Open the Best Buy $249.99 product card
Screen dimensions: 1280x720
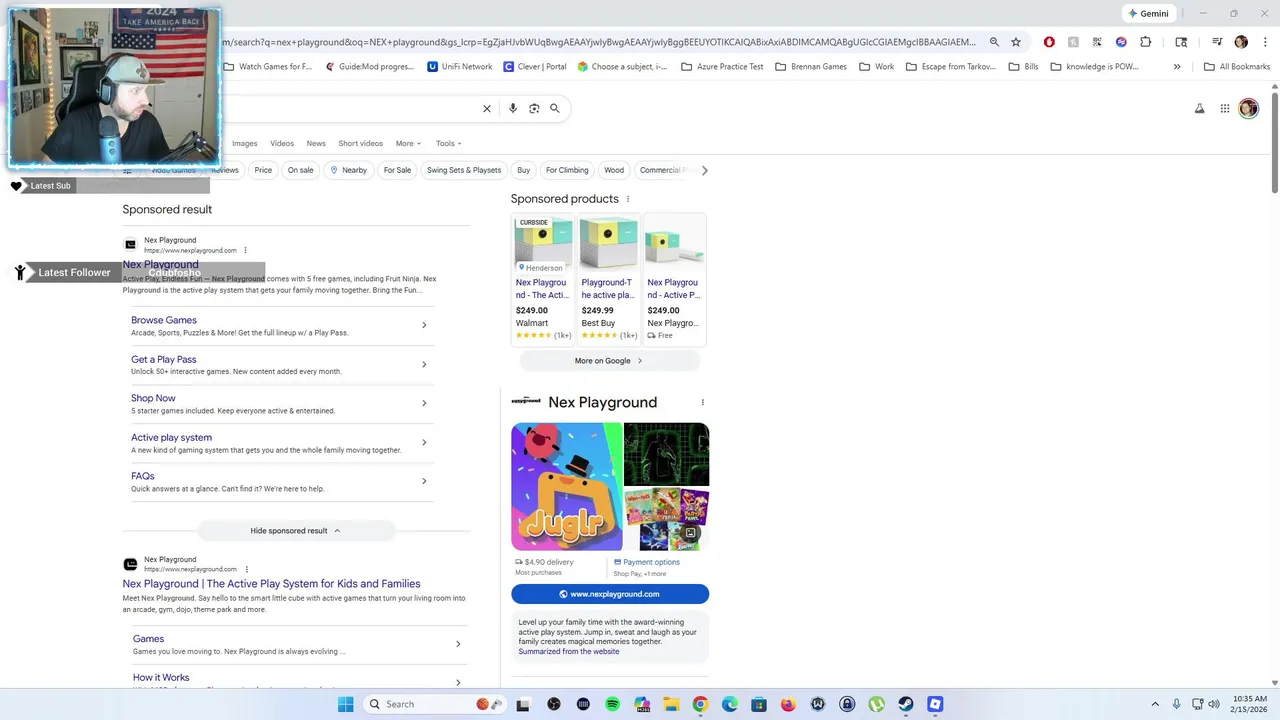608,279
